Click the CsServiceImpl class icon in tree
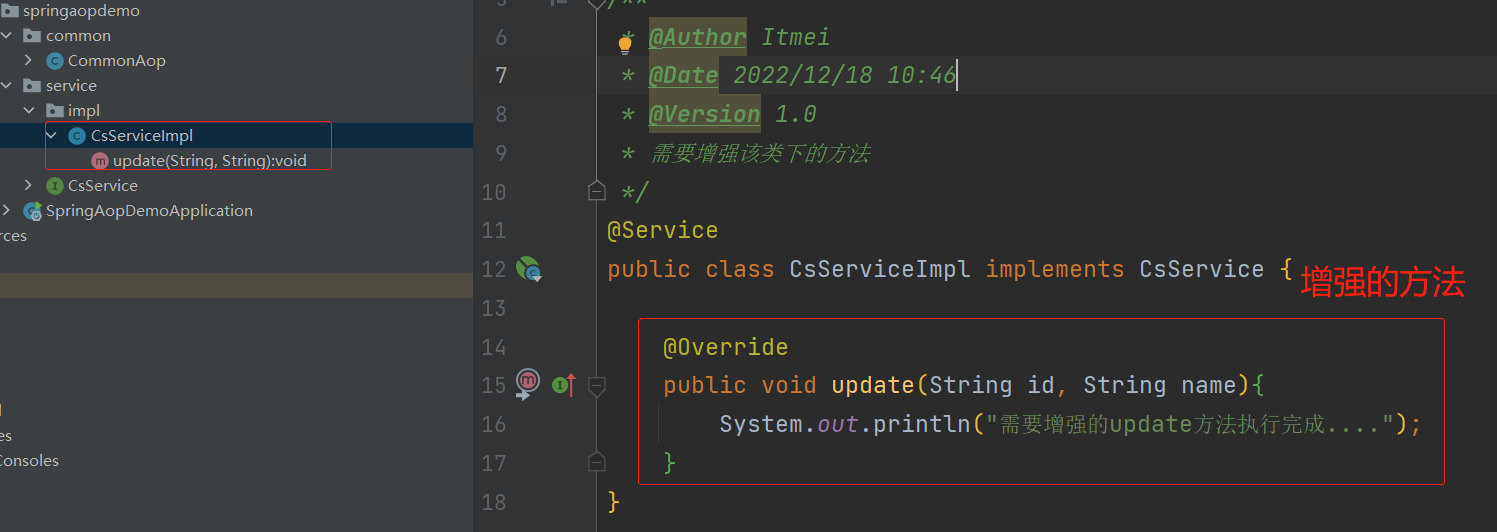The width and height of the screenshot is (1497, 532). point(77,135)
